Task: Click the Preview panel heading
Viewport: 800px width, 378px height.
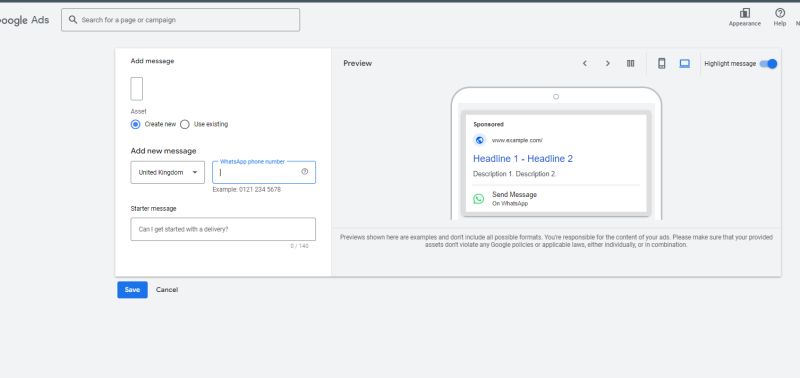Action: [x=358, y=63]
